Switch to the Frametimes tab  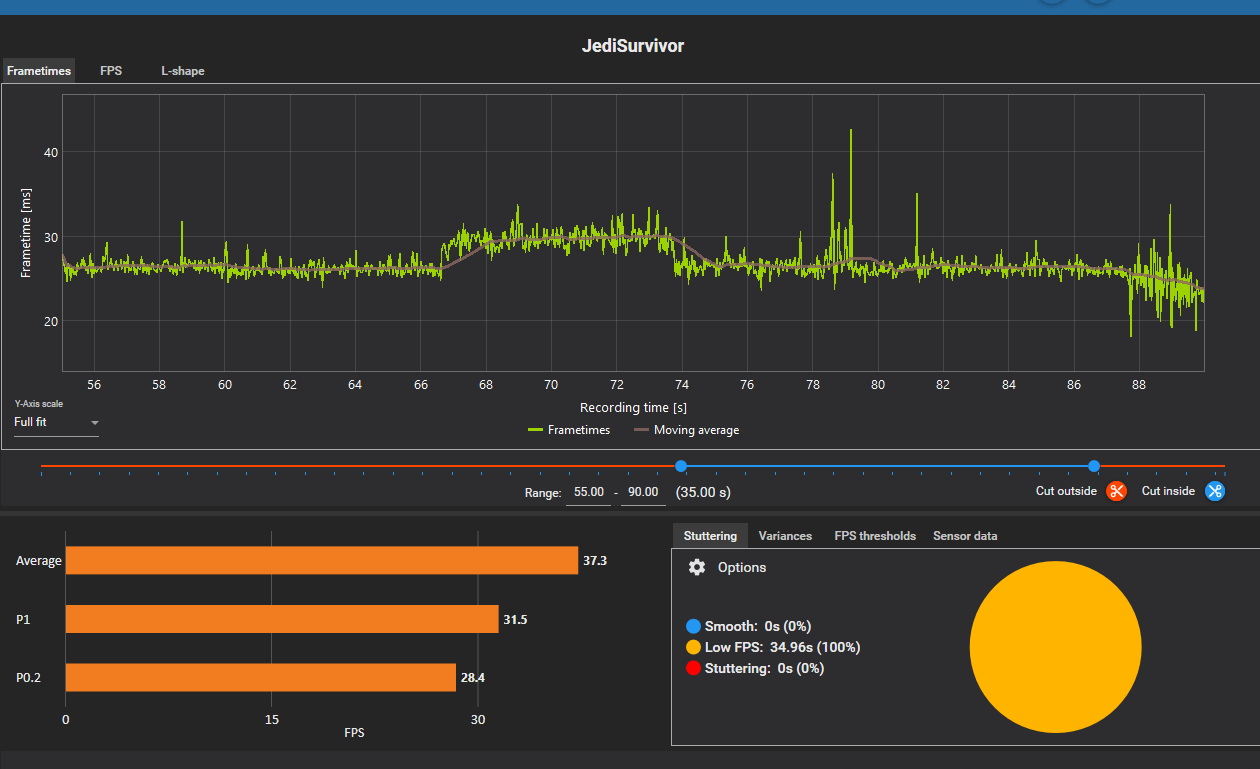point(39,71)
